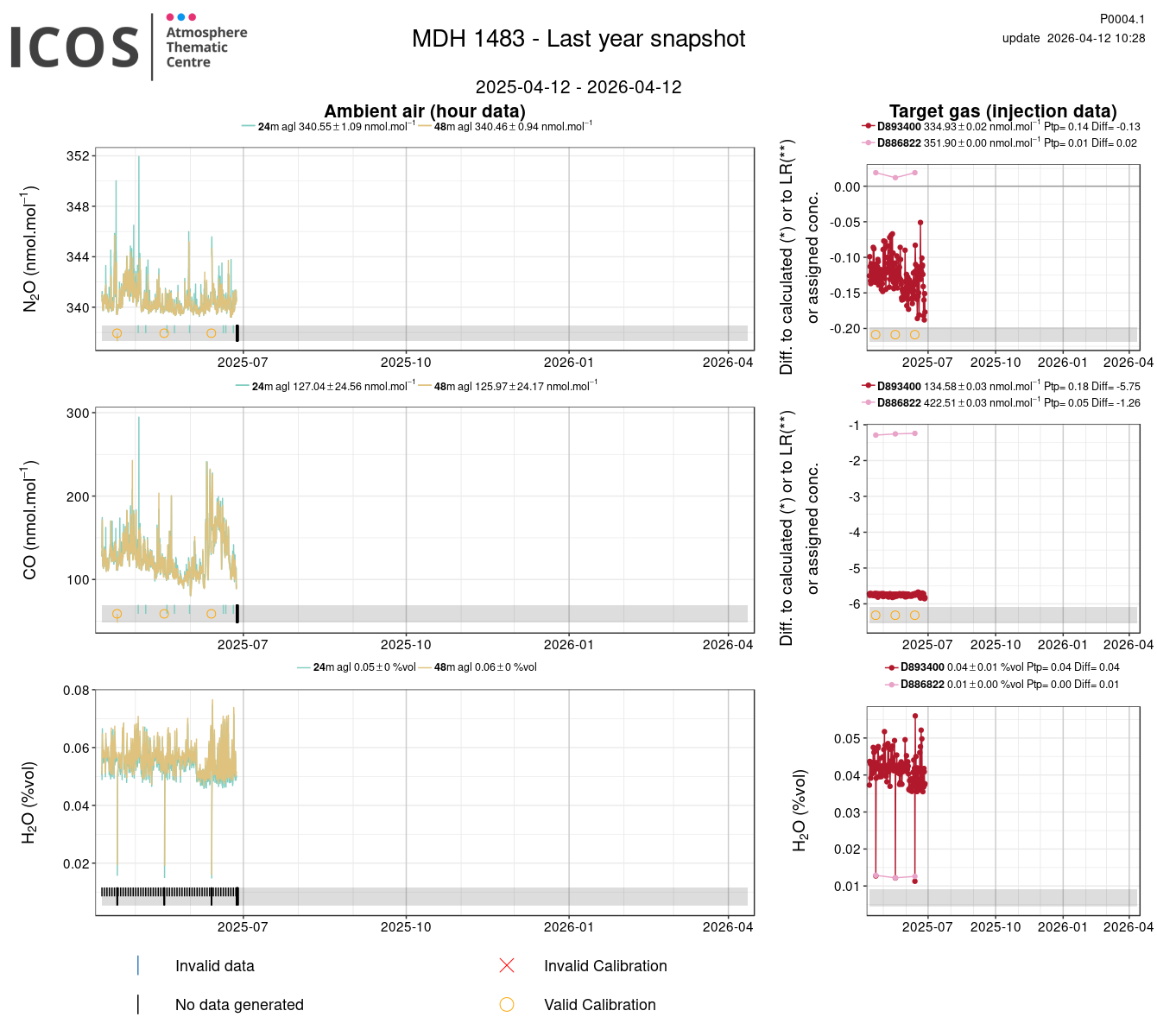Click the Atmosphere Thematic Centre logo text

pos(205,47)
